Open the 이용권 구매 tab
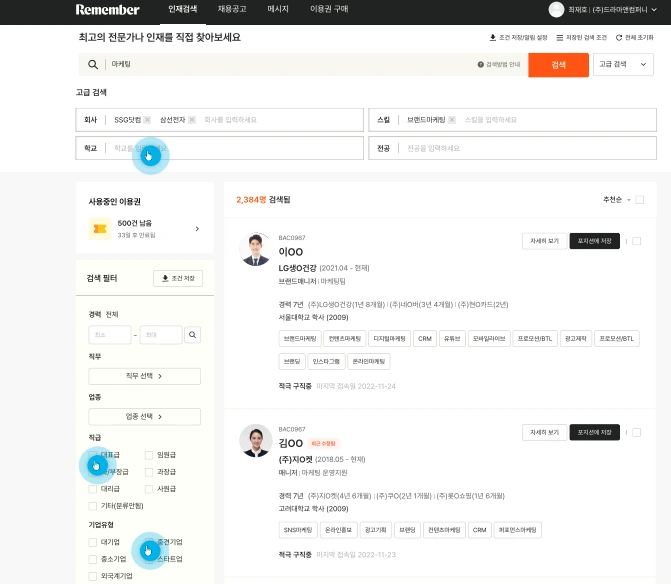 (x=329, y=9)
